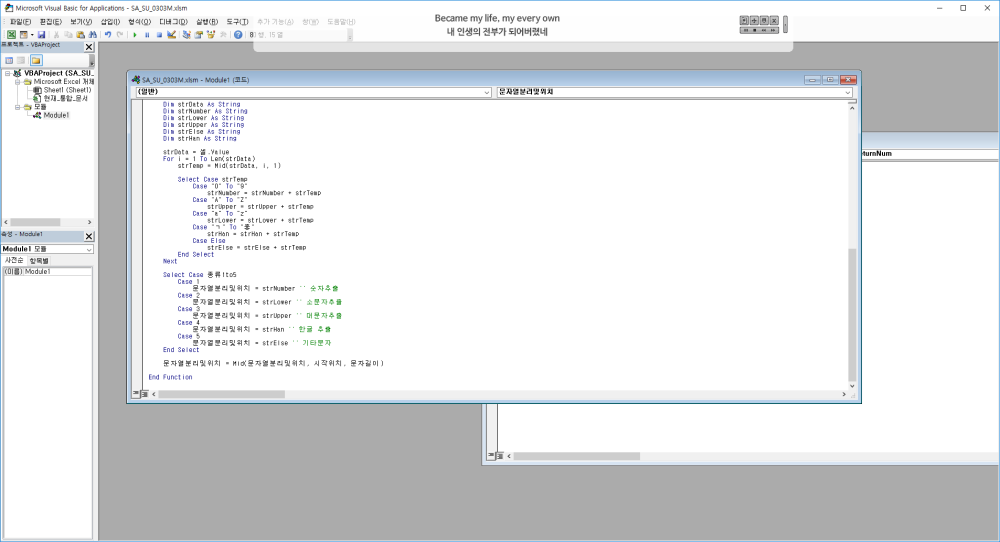This screenshot has height=542, width=1000.
Task: Click the Design Mode toolbar icon
Action: coord(172,34)
